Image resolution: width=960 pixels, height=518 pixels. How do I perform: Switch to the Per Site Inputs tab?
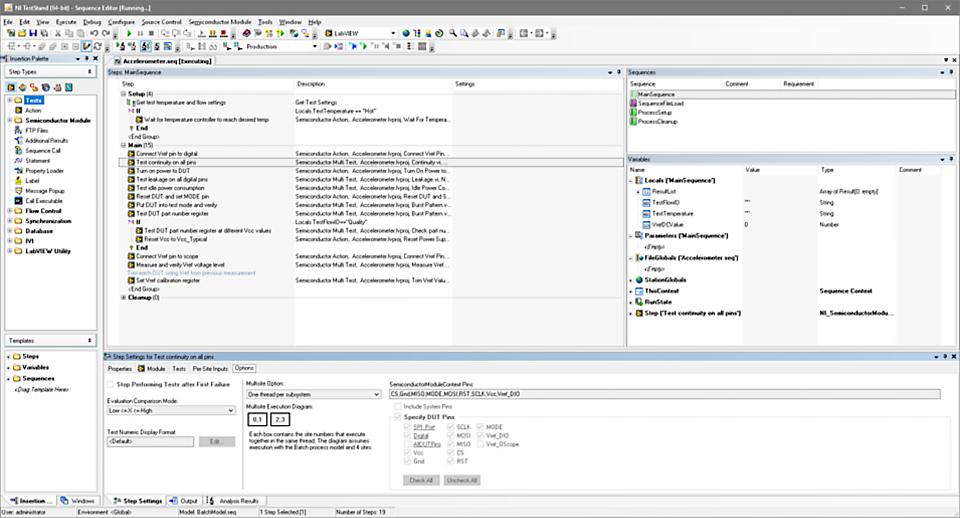click(210, 369)
